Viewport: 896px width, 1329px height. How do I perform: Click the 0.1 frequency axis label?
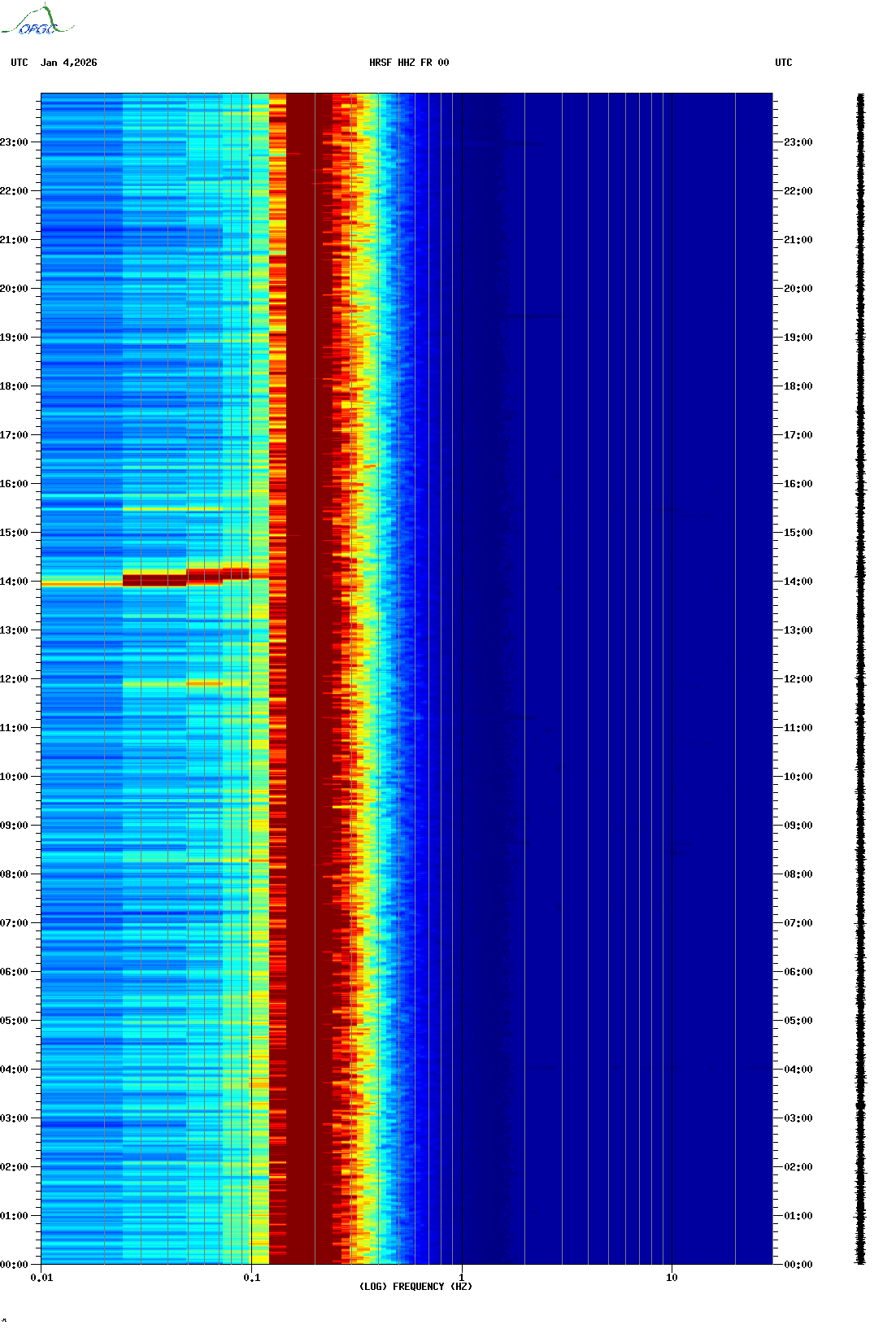252,1278
